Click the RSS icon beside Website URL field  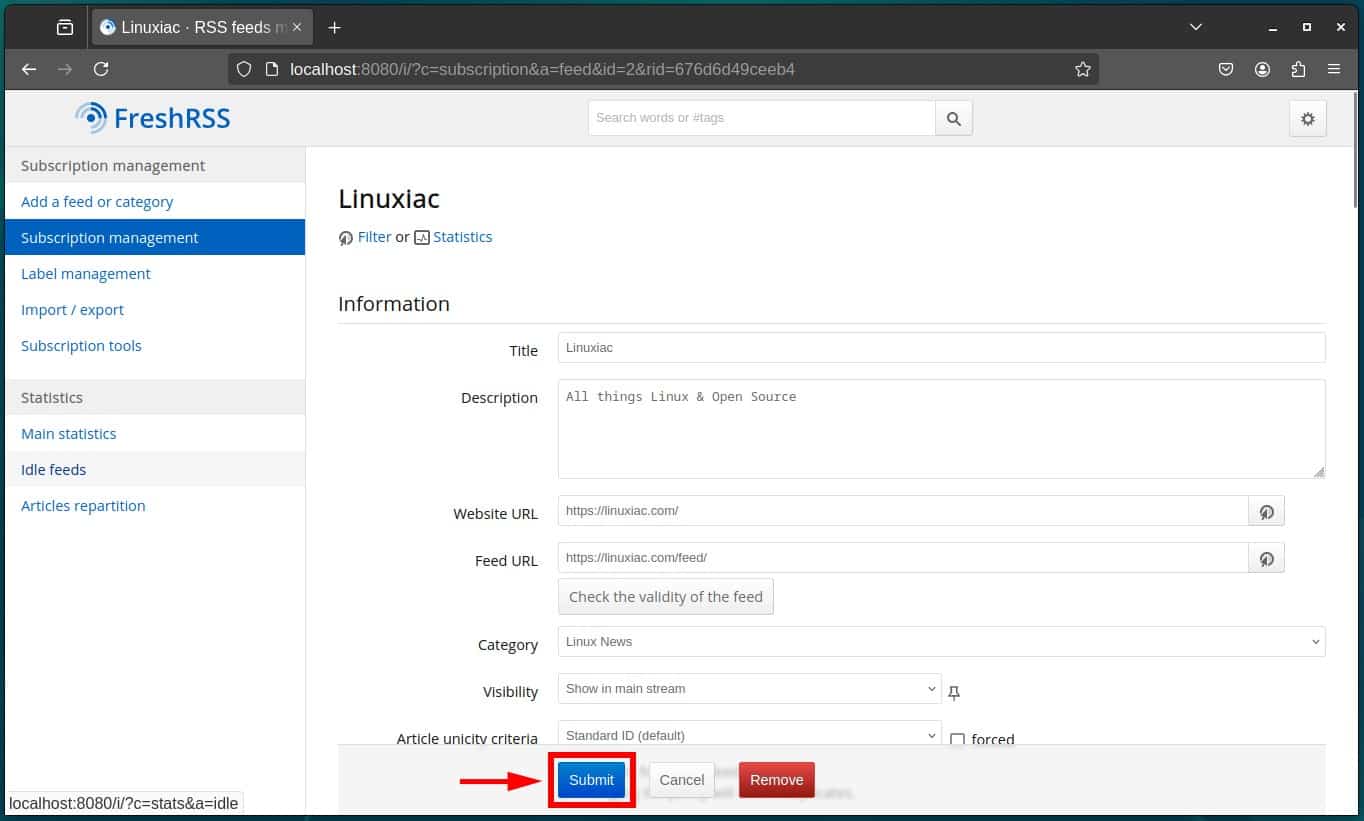tap(1266, 511)
